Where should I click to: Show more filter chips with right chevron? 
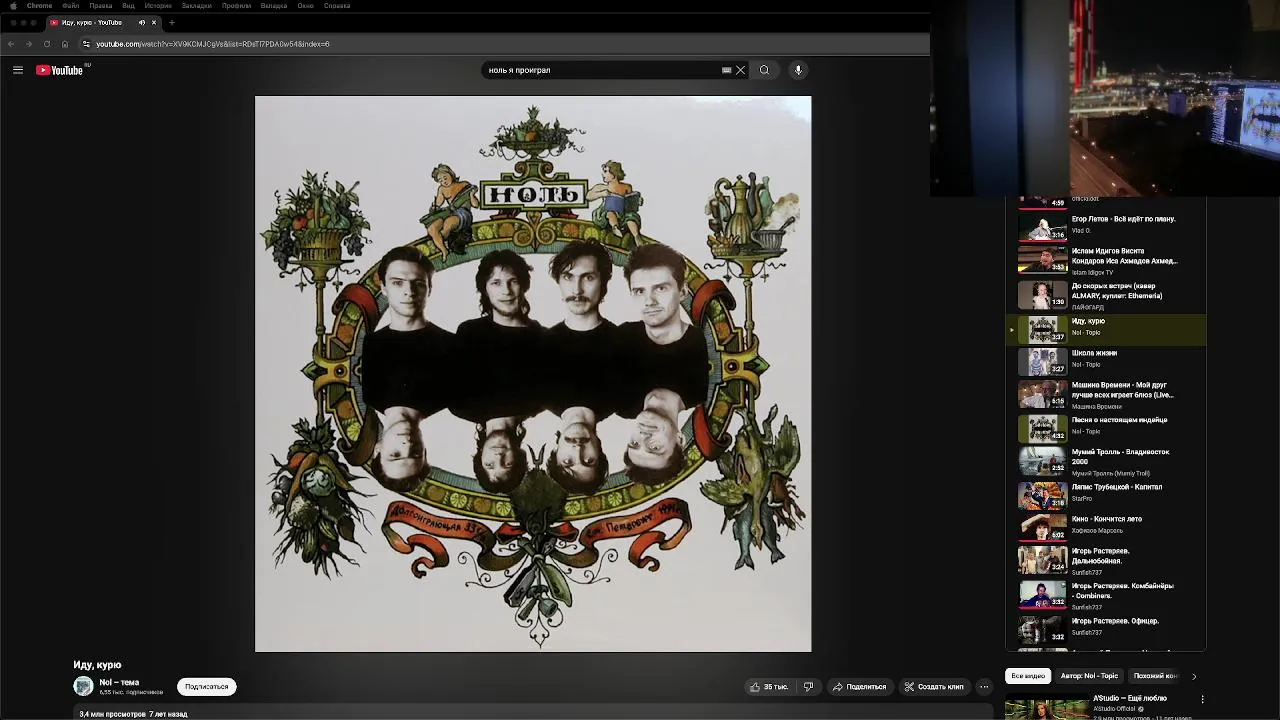coord(1194,676)
